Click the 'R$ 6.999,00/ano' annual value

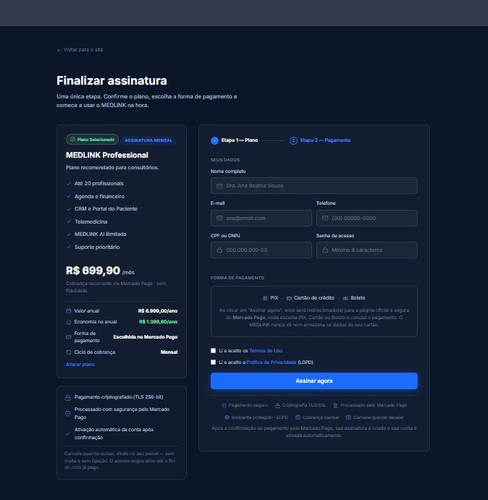point(158,311)
